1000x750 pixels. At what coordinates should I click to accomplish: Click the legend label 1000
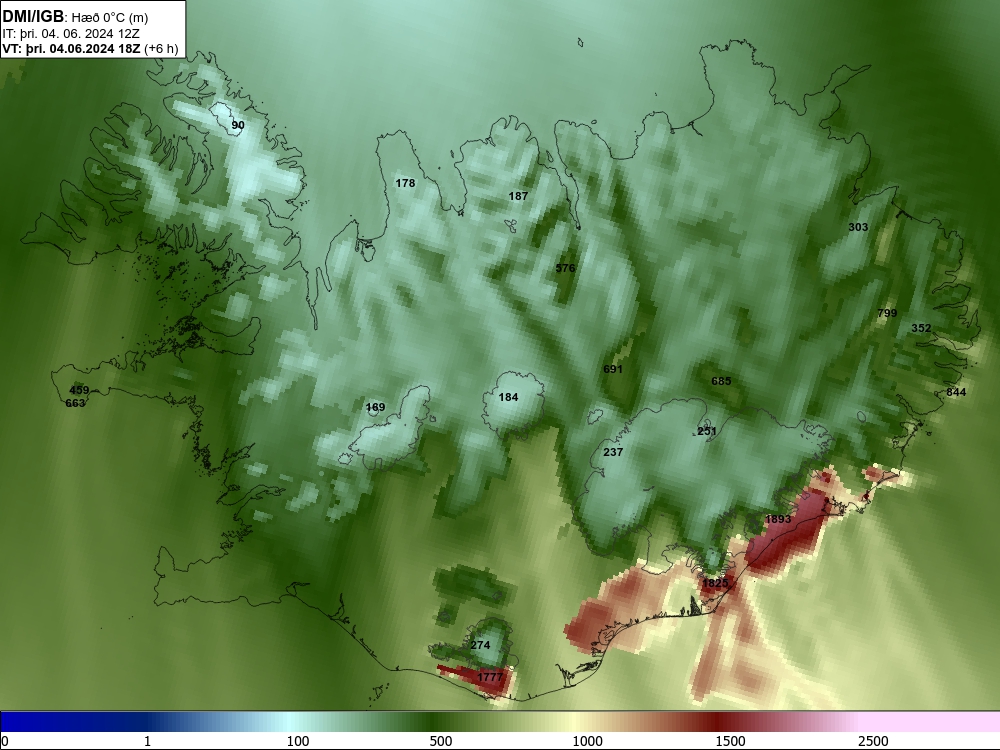tap(587, 741)
